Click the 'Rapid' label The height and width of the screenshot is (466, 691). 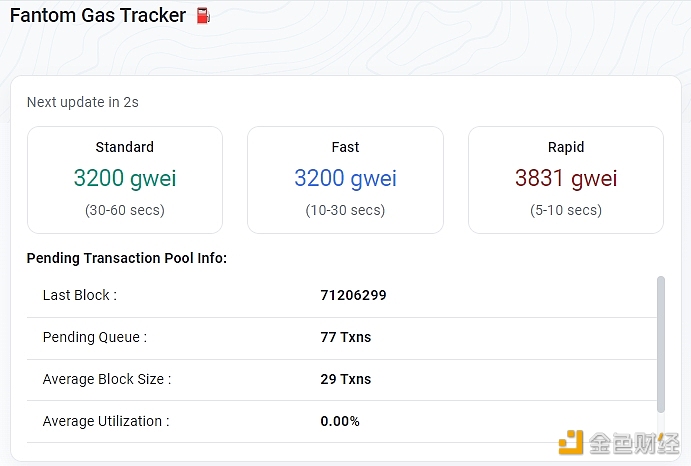point(566,147)
